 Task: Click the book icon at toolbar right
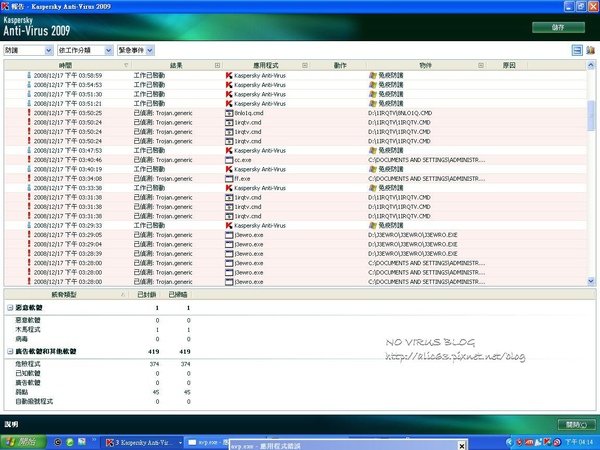[x=590, y=50]
